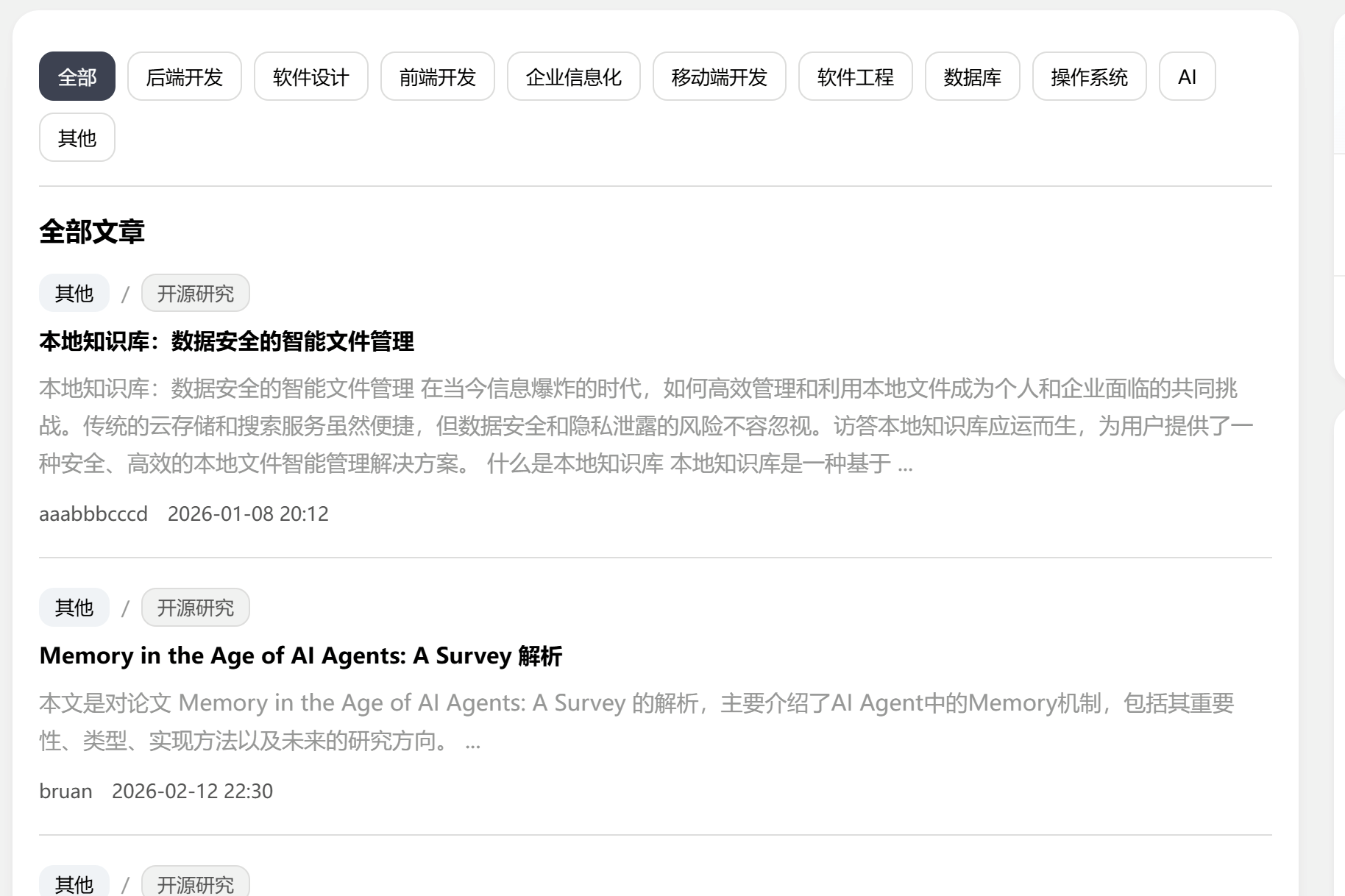Open the 操作系统 category
1345x896 pixels.
[x=1090, y=77]
